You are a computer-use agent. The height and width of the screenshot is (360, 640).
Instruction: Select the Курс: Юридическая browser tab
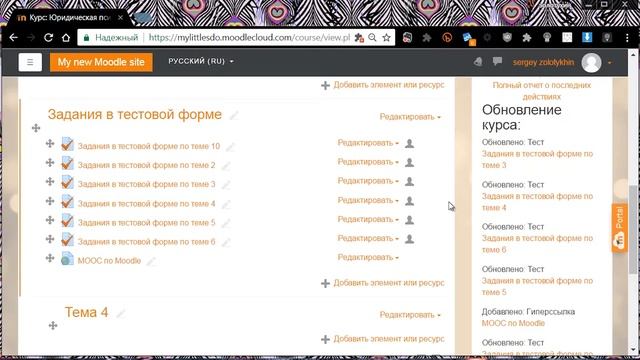[70, 18]
